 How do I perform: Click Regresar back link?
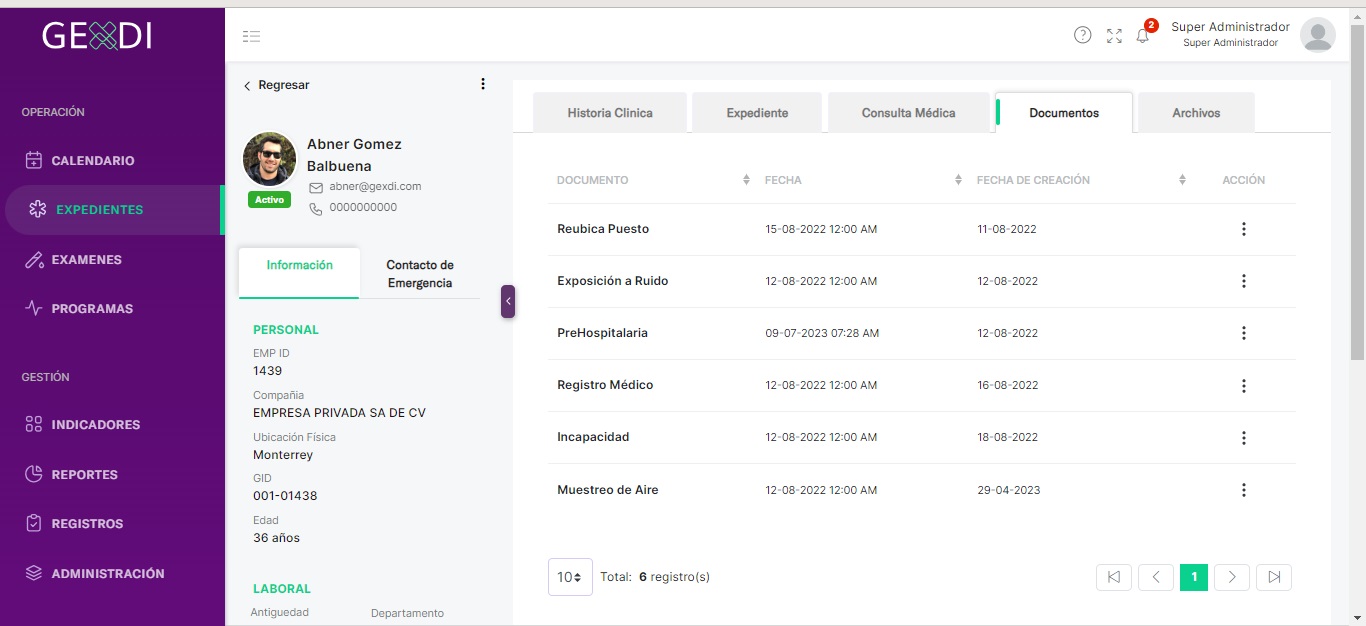pos(277,85)
